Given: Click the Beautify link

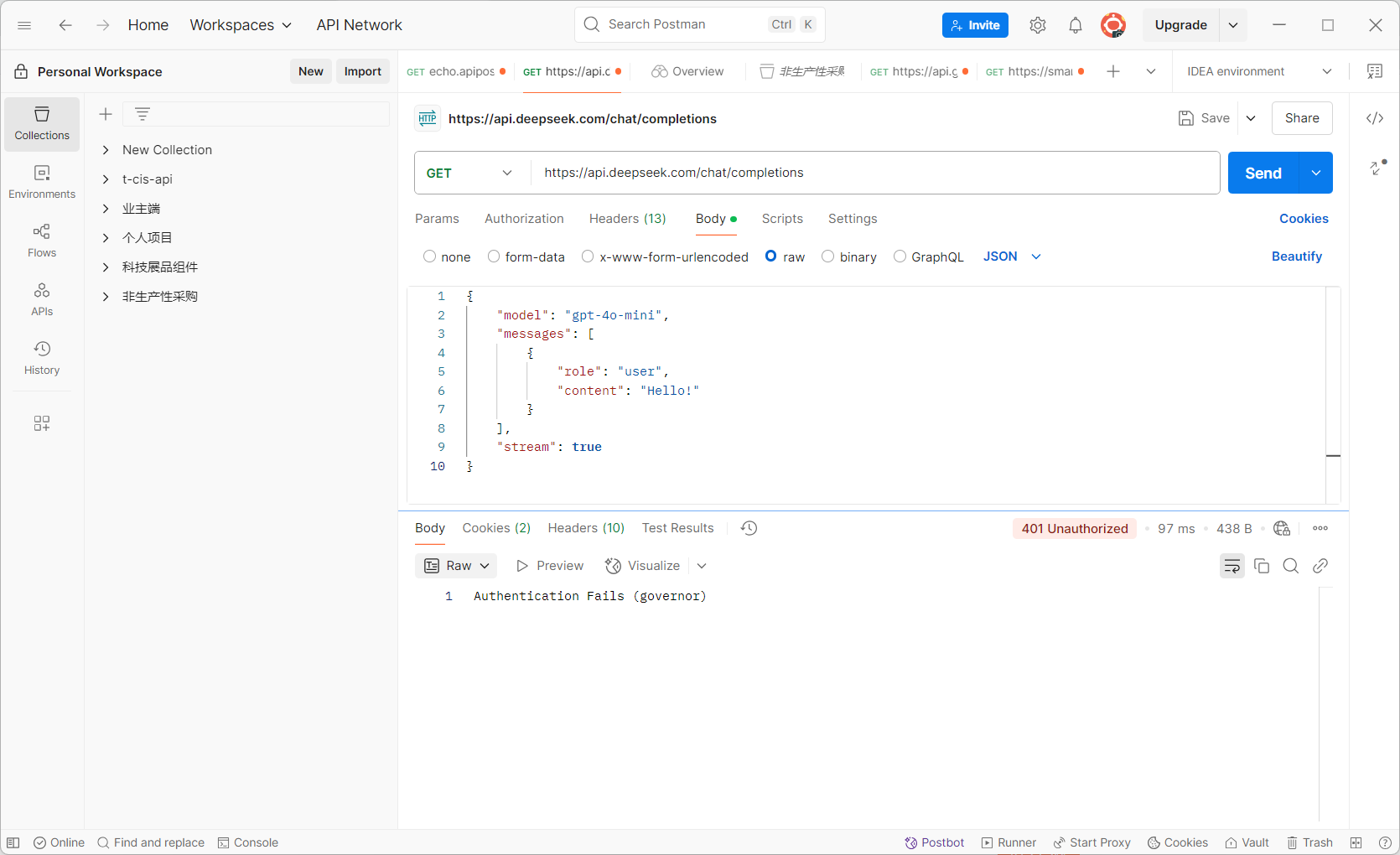Looking at the screenshot, I should click(1297, 256).
